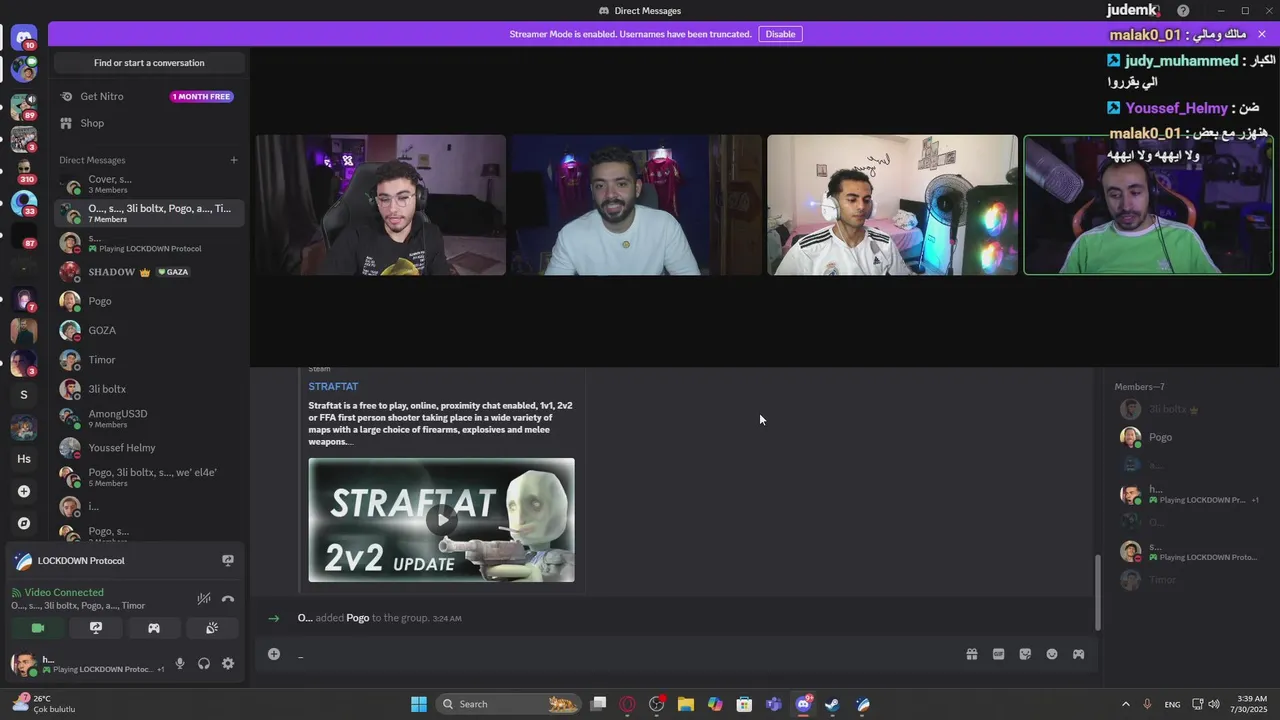This screenshot has width=1280, height=720.
Task: Toggle camera in the voice panel
Action: (x=38, y=628)
